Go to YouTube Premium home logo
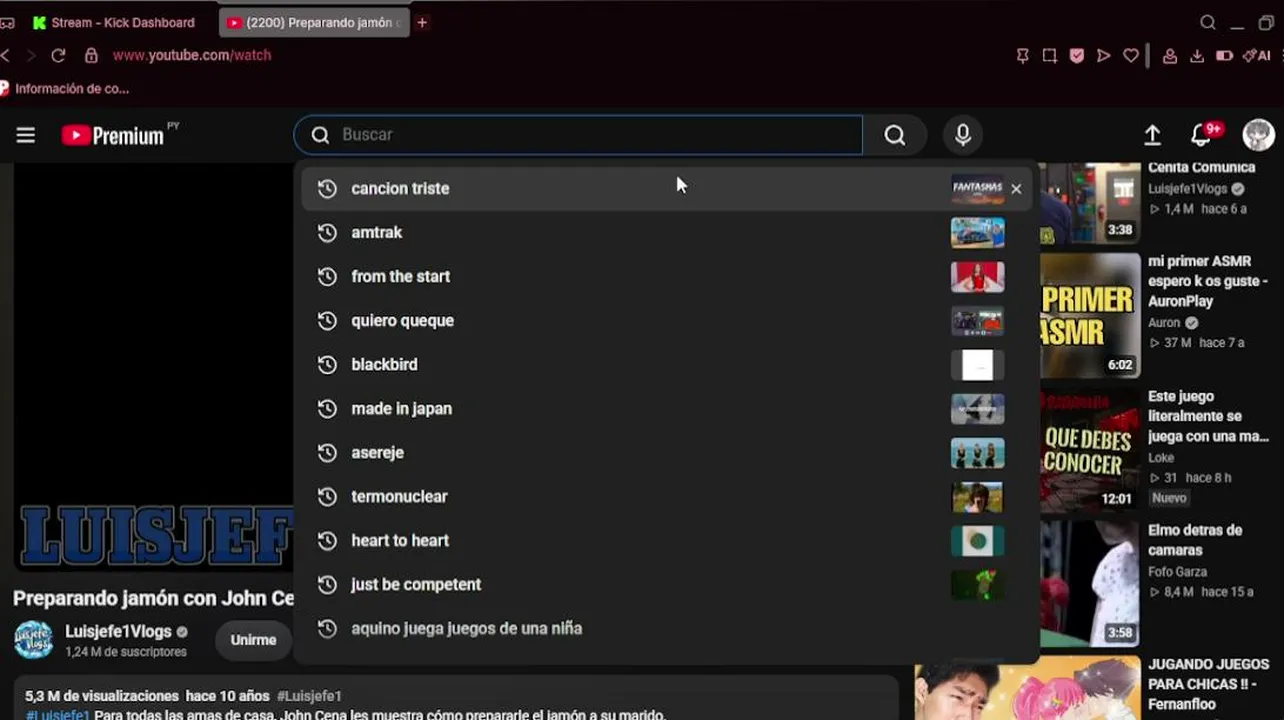 pyautogui.click(x=113, y=135)
